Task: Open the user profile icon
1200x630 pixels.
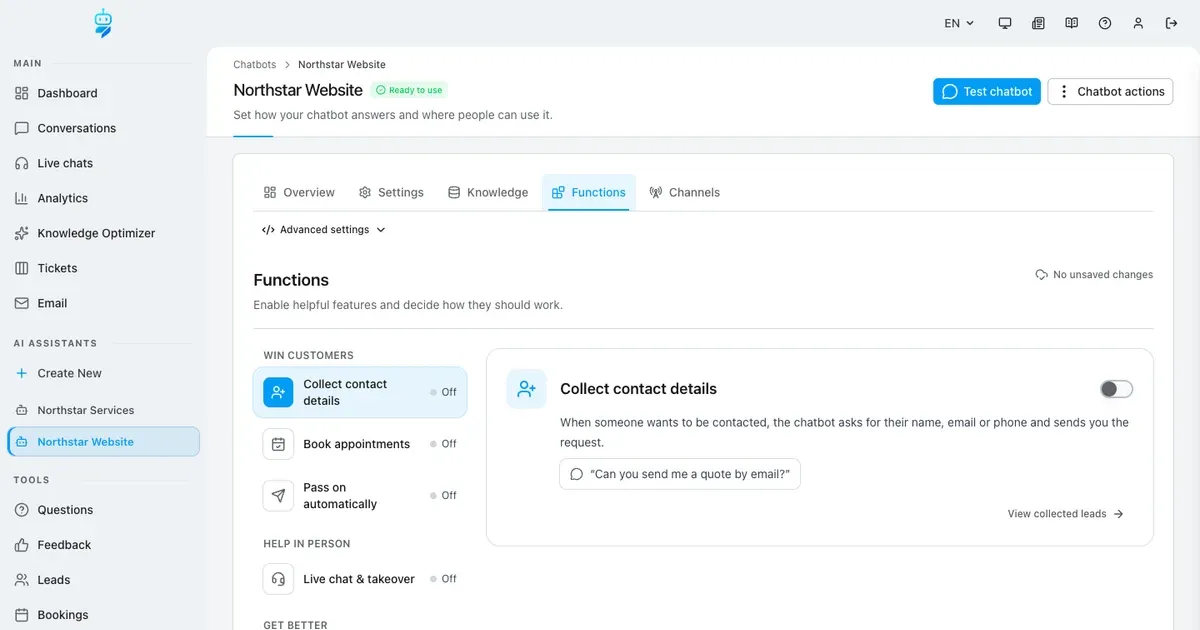Action: point(1138,23)
